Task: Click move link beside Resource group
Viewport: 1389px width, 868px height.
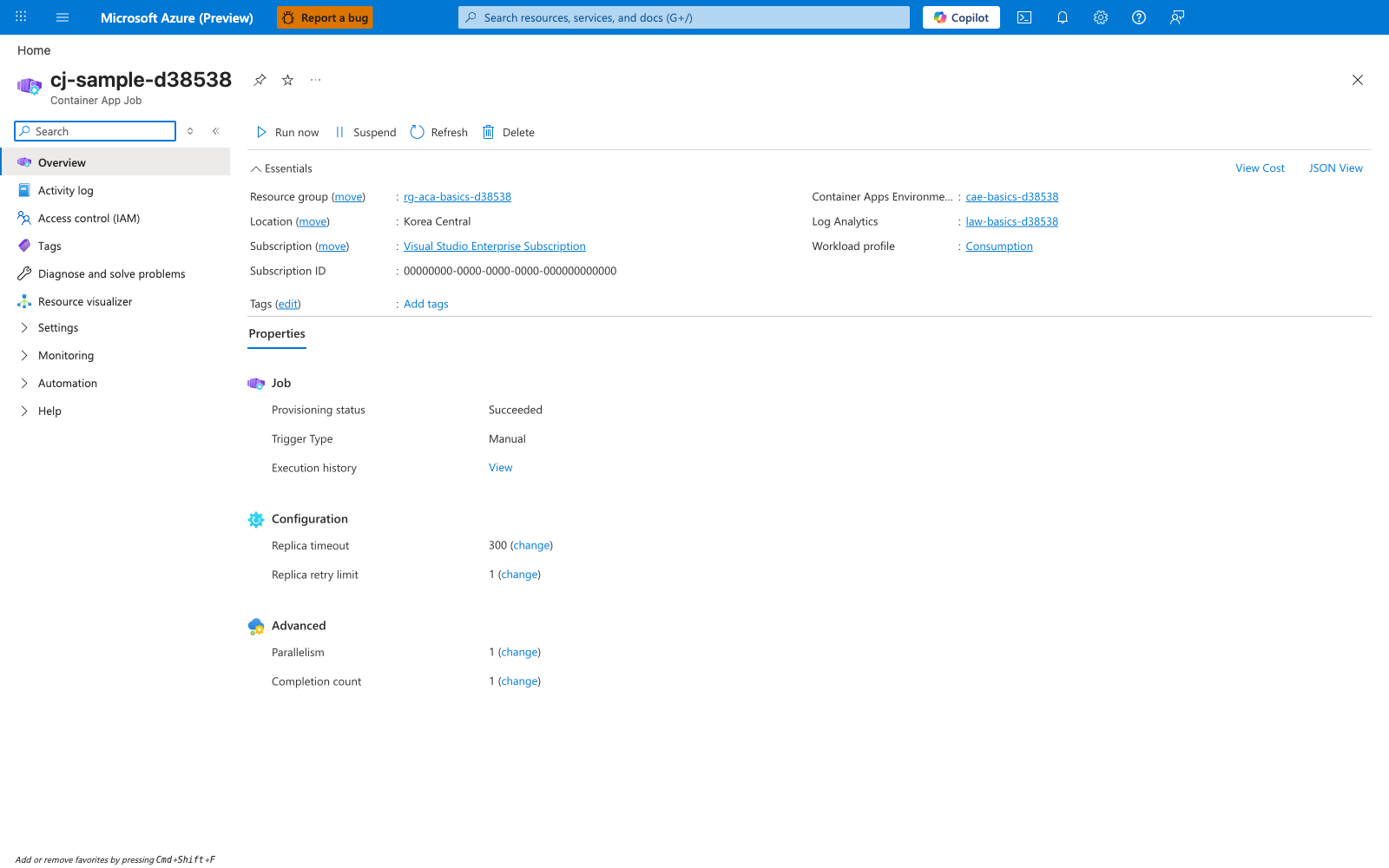Action: [349, 197]
